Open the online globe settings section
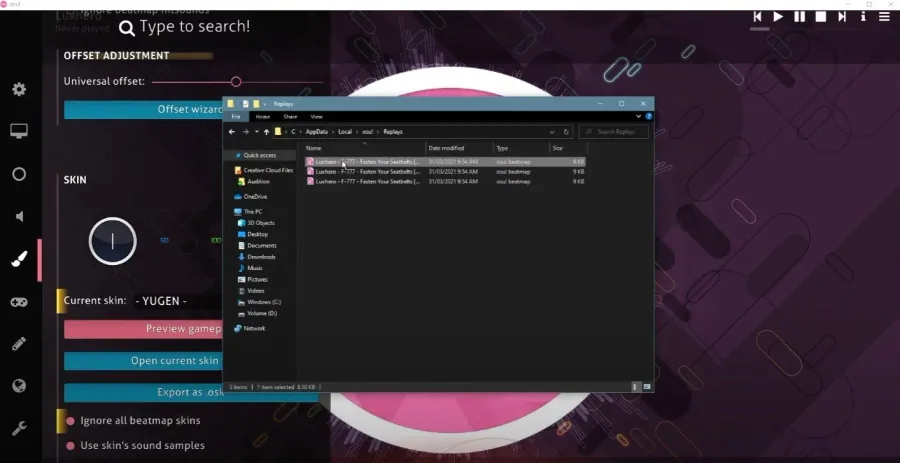The width and height of the screenshot is (900, 463). 19,386
